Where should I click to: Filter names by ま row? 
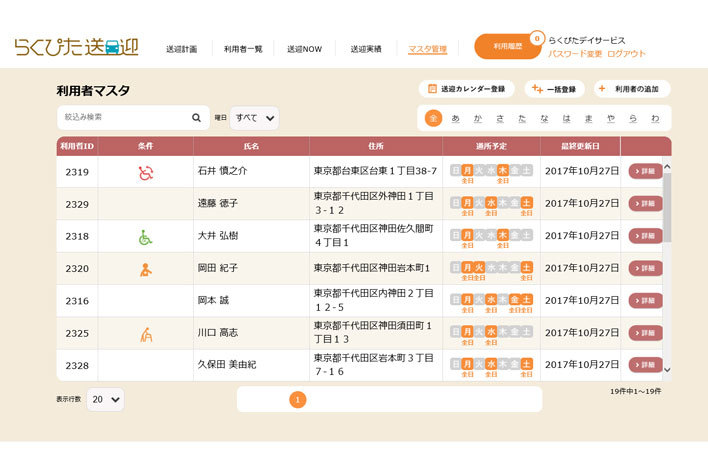pos(588,118)
